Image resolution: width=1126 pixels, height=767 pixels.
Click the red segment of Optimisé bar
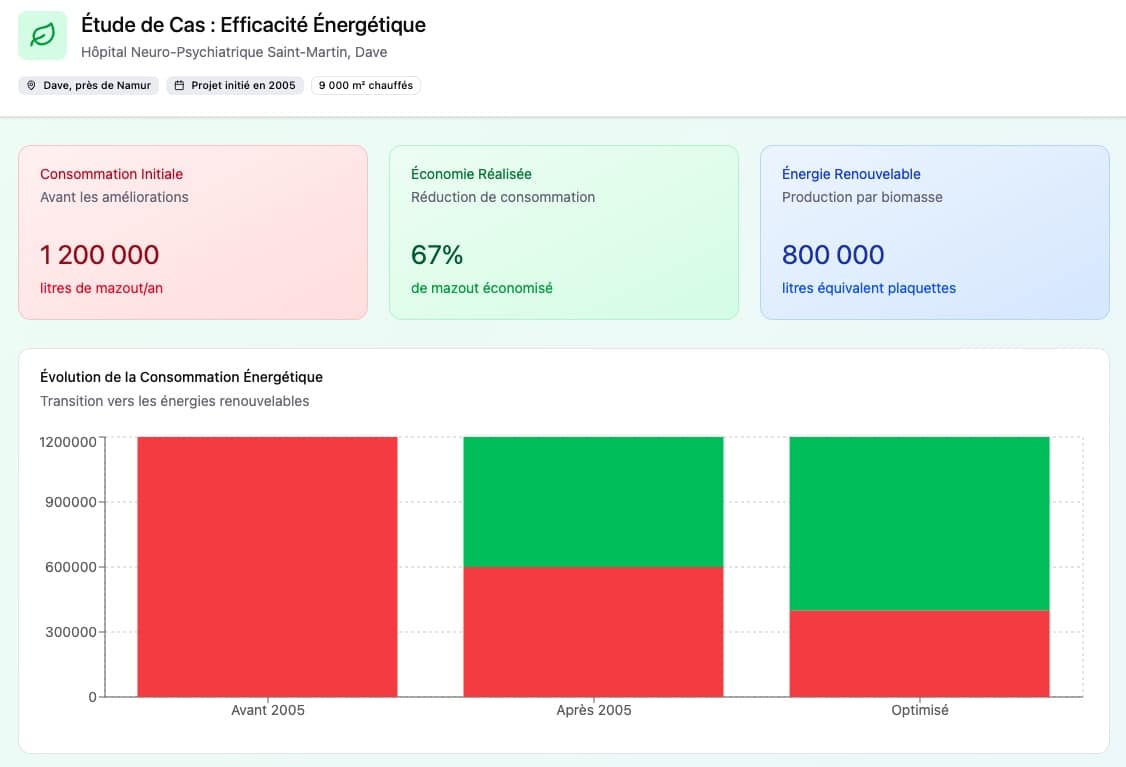[919, 653]
